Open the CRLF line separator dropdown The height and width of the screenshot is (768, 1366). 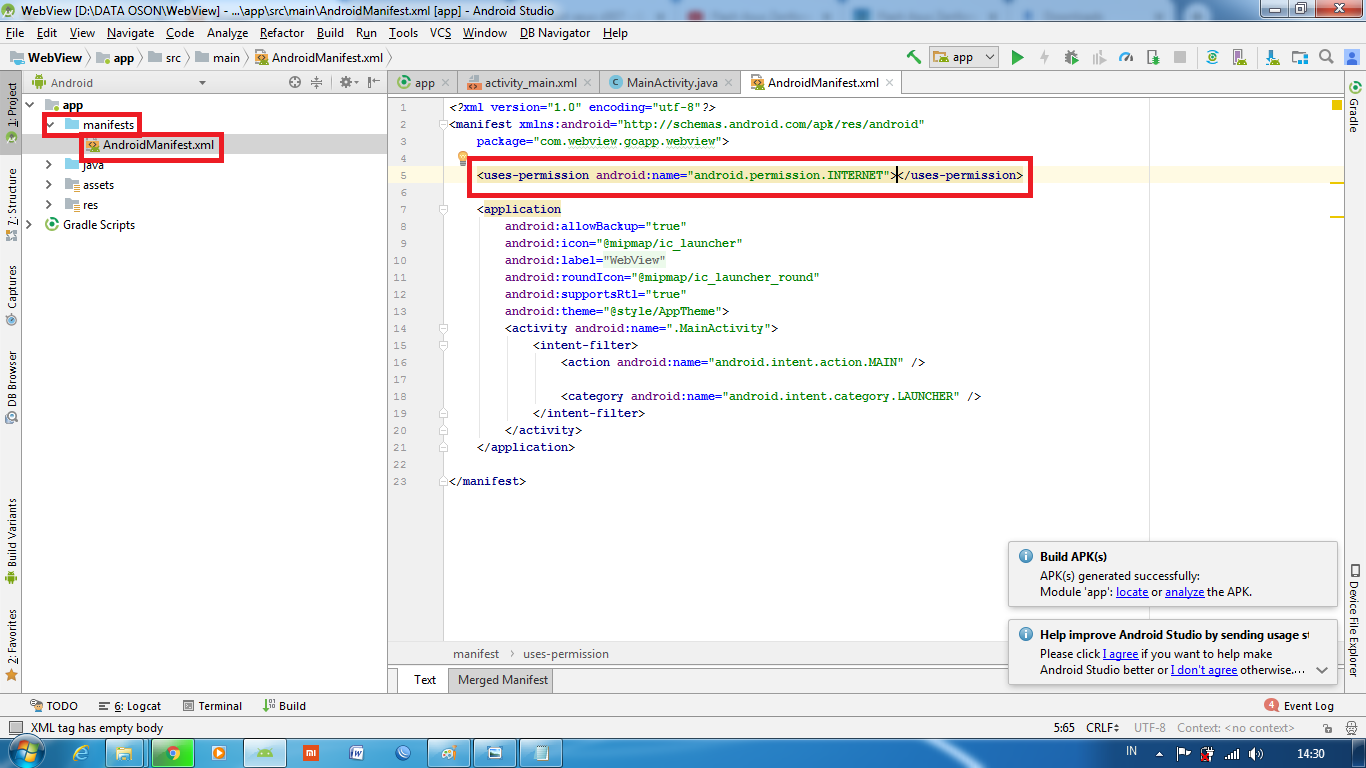[1103, 728]
